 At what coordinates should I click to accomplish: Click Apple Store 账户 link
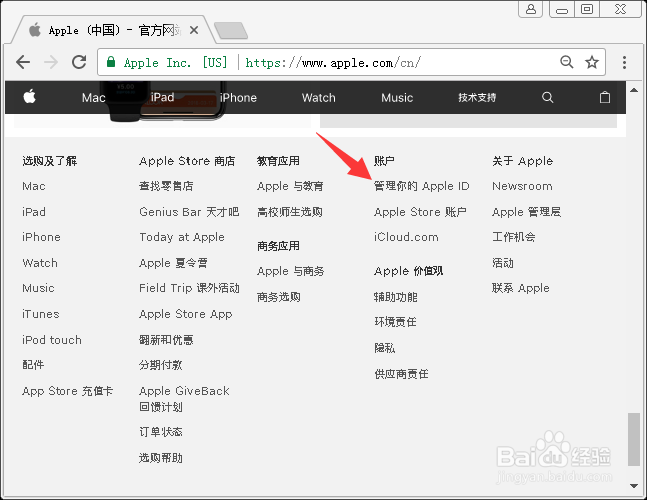click(x=420, y=212)
